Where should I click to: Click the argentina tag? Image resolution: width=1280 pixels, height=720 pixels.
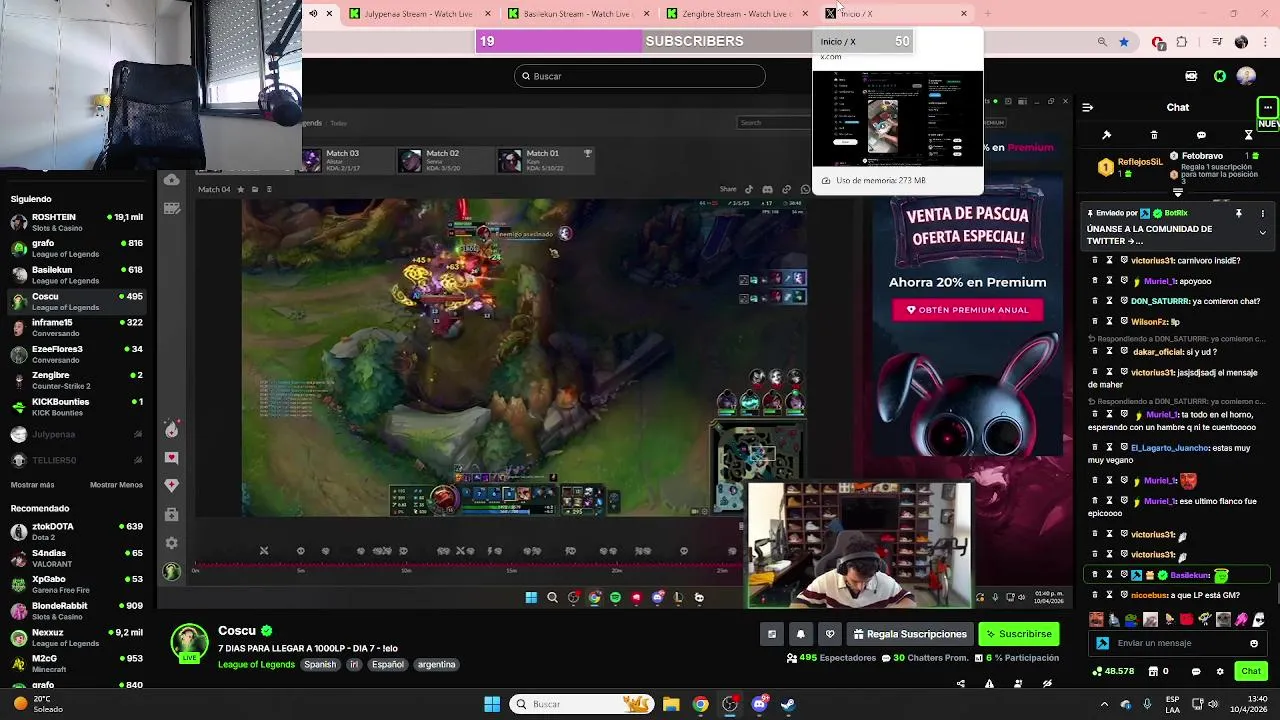pos(436,664)
